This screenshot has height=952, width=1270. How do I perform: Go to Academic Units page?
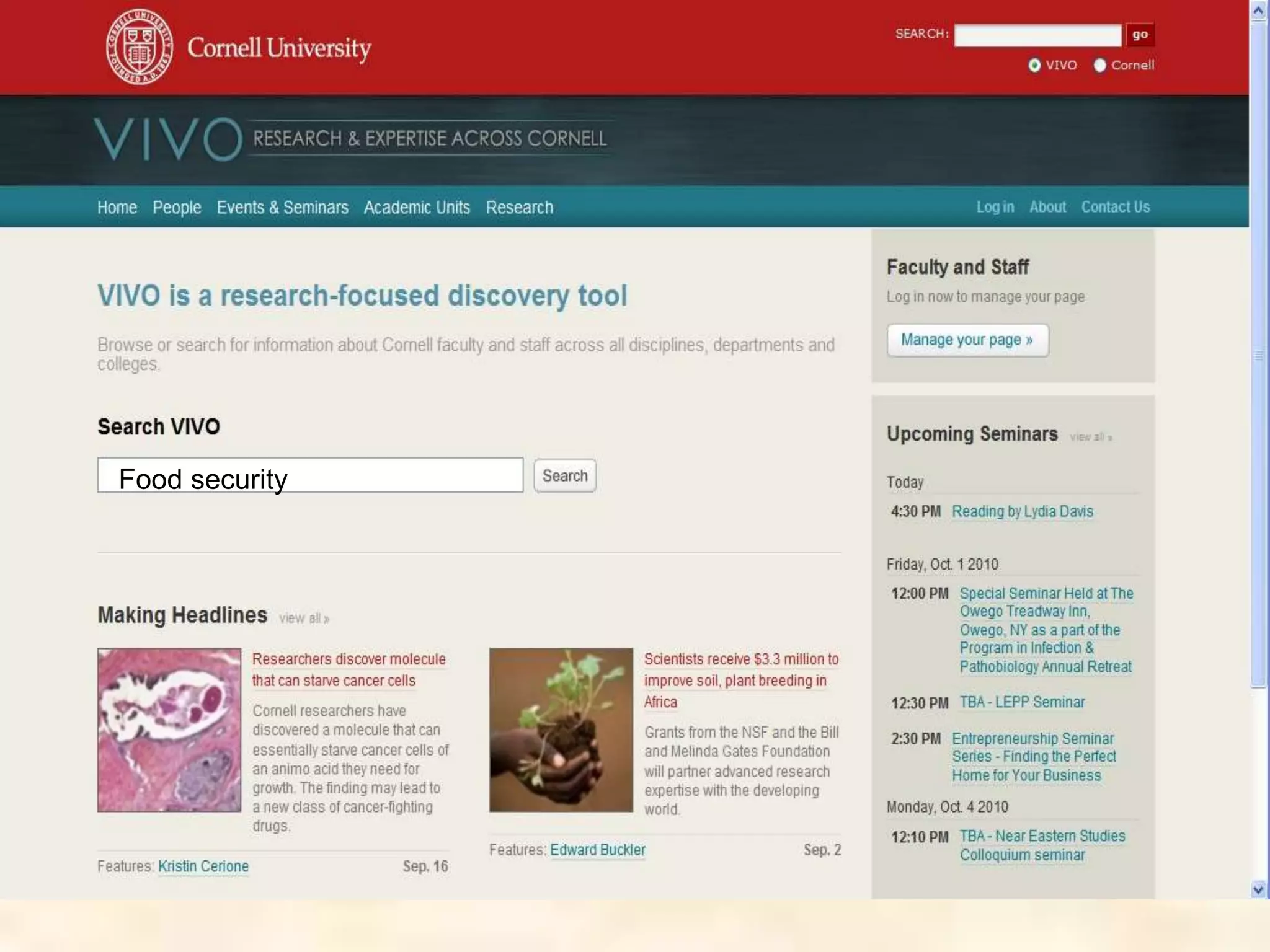coord(417,207)
